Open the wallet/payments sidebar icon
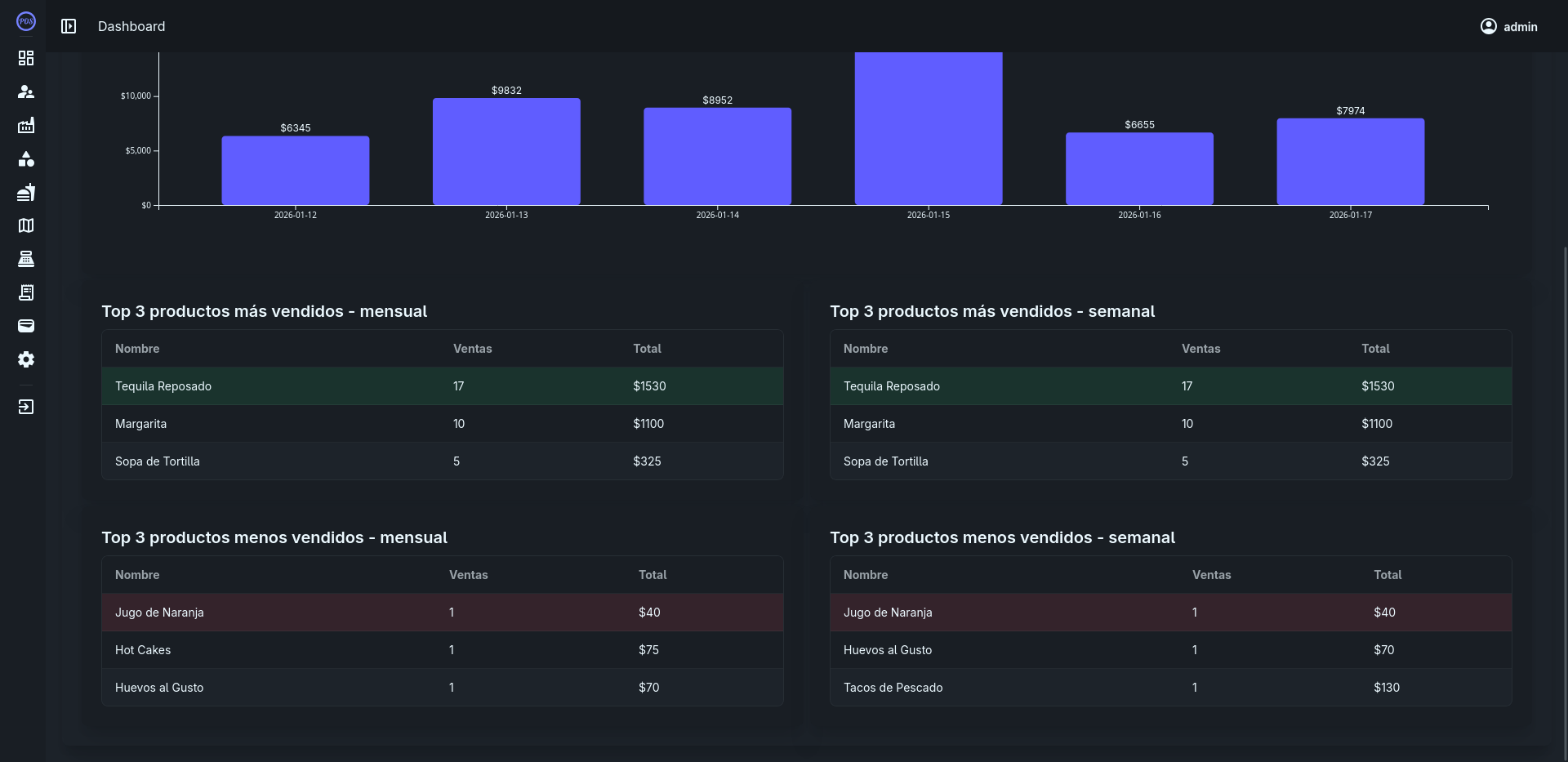Image resolution: width=1568 pixels, height=762 pixels. pyautogui.click(x=26, y=326)
